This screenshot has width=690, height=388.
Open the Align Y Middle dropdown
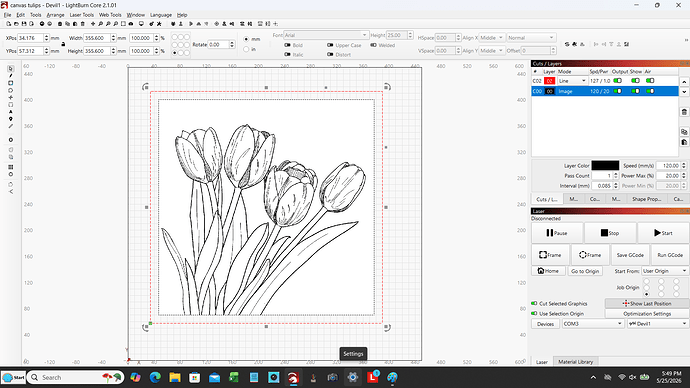point(492,51)
